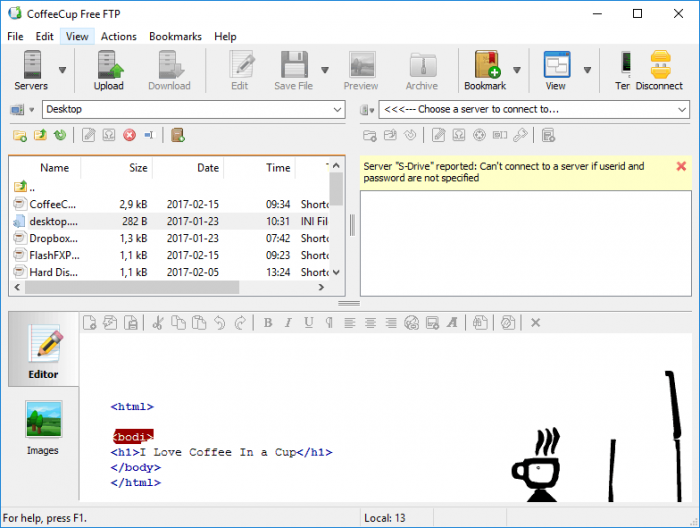Open the Help menu
The image size is (700, 528).
(225, 37)
